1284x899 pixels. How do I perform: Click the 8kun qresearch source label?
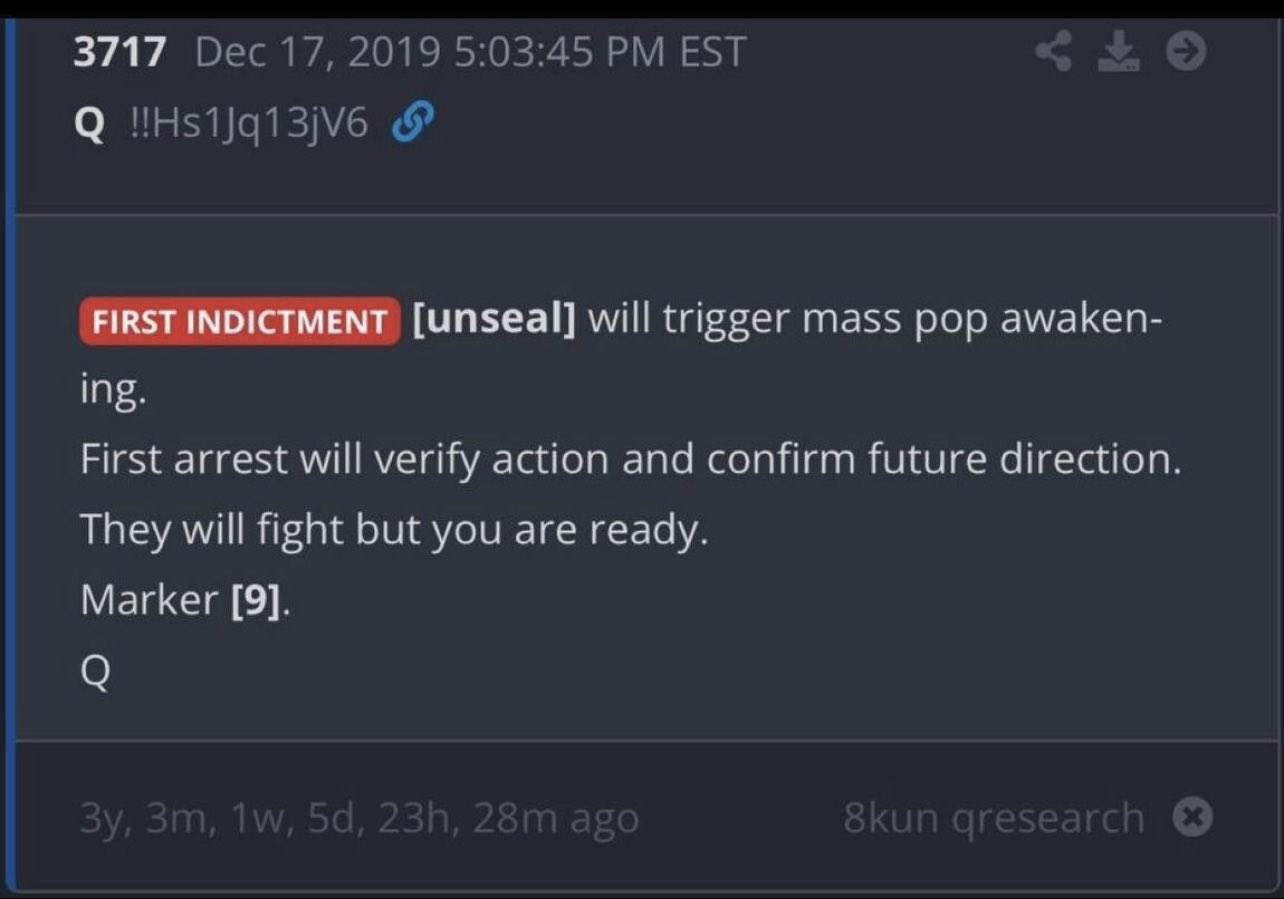(x=993, y=818)
